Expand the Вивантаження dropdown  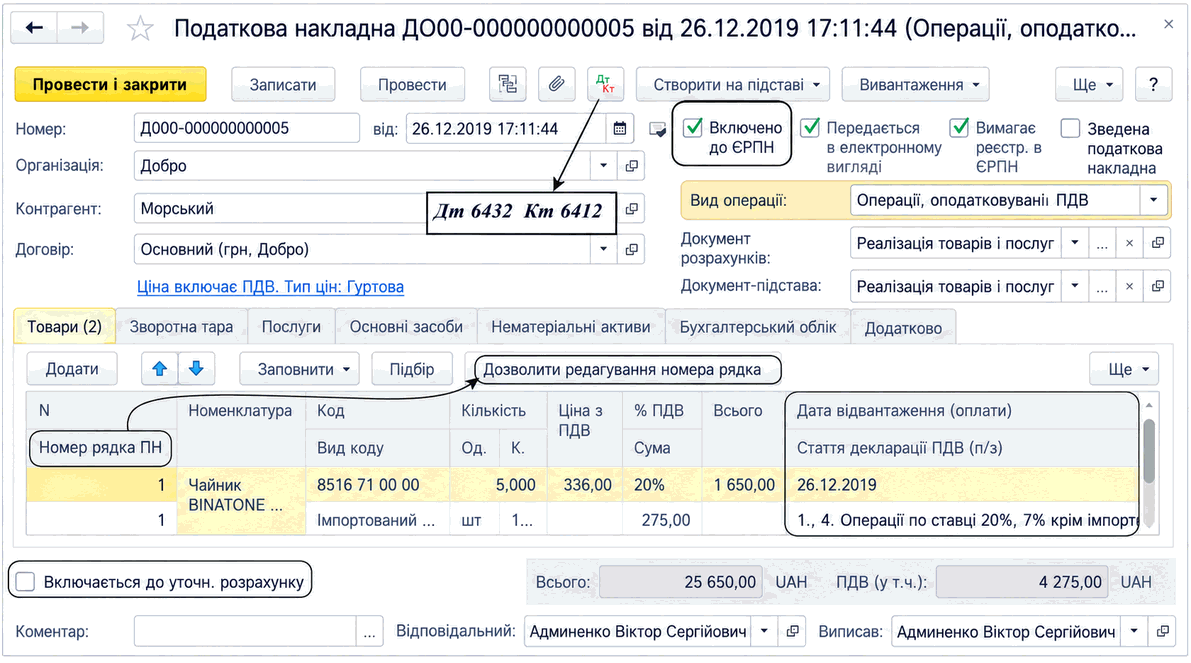915,84
